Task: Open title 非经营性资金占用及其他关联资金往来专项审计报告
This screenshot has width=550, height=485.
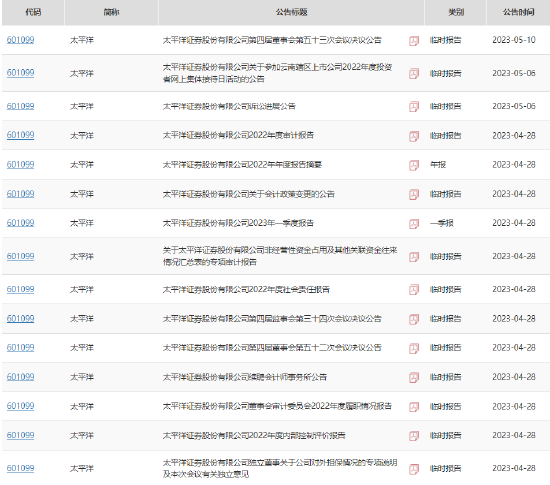Action: (280, 256)
